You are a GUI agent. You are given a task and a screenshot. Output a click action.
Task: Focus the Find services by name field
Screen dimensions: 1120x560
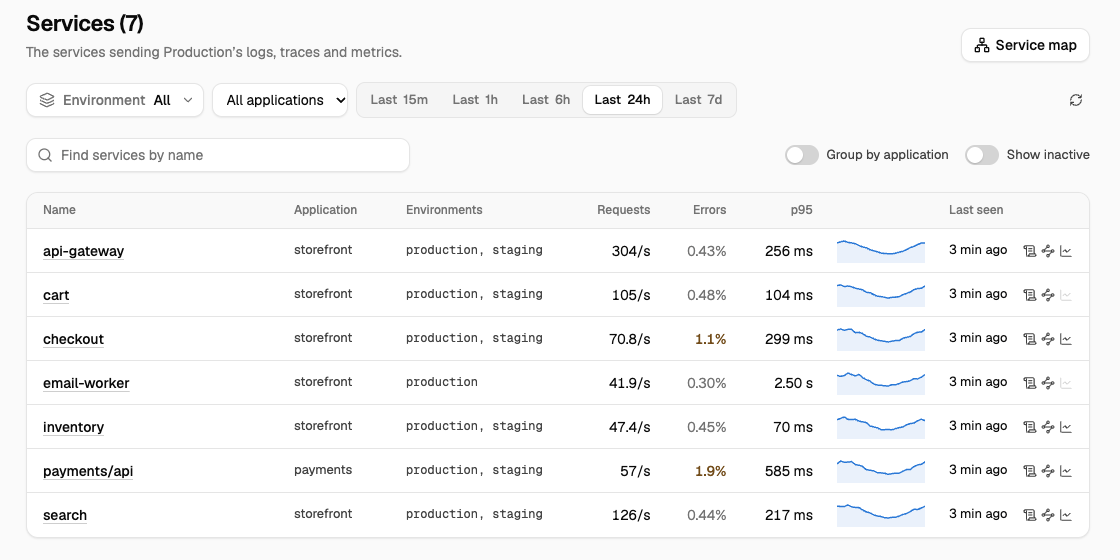[x=218, y=155]
